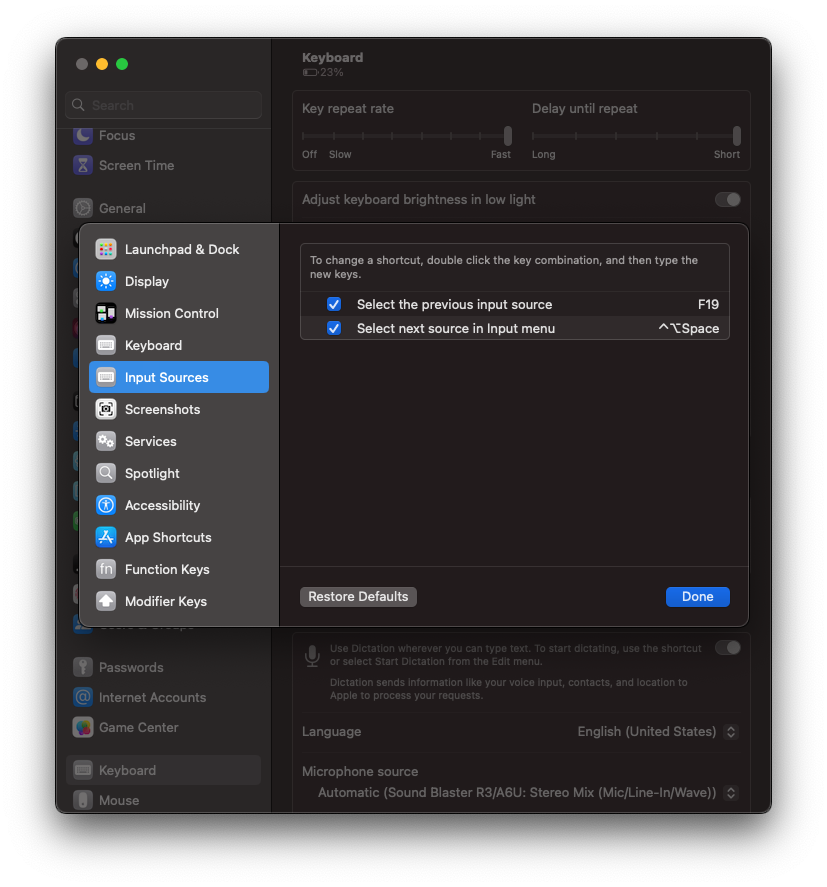Select the Display sun icon
The height and width of the screenshot is (887, 827).
pyautogui.click(x=106, y=281)
